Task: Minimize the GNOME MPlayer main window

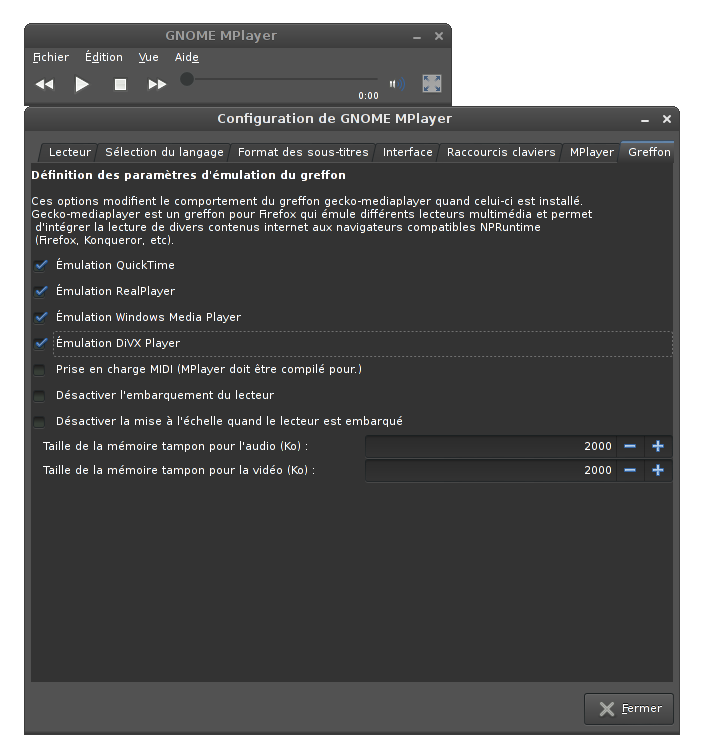Action: pyautogui.click(x=417, y=38)
